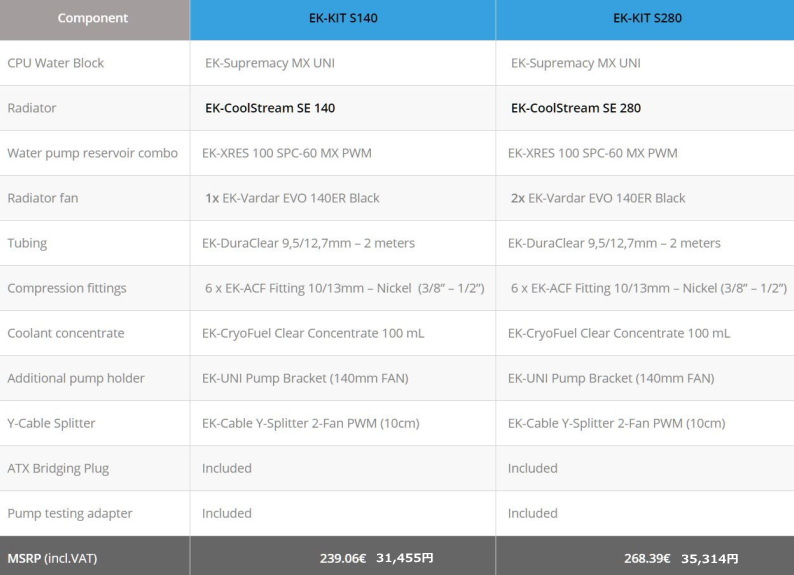Click the Radiator fan row label
Viewport: 794px width, 575px height.
click(43, 198)
